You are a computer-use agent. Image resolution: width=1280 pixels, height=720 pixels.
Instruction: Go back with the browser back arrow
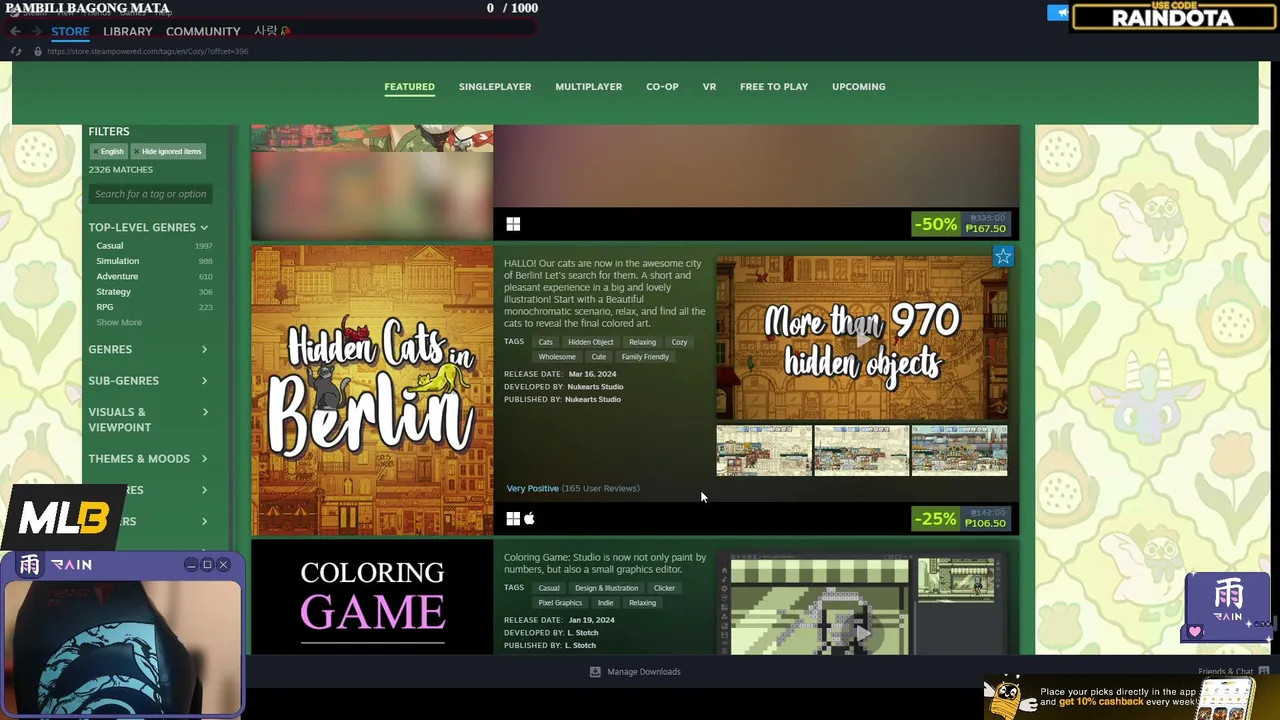(x=15, y=31)
